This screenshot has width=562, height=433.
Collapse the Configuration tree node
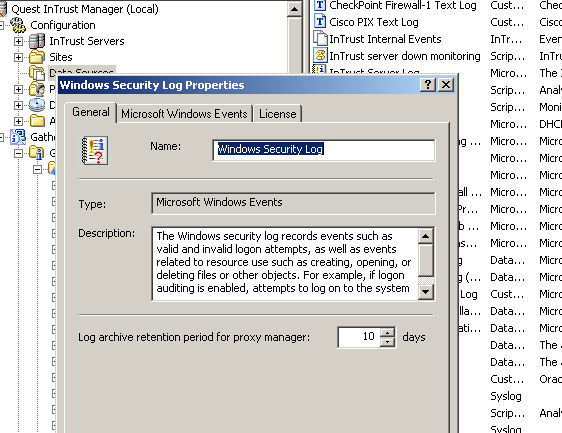pos(1,25)
